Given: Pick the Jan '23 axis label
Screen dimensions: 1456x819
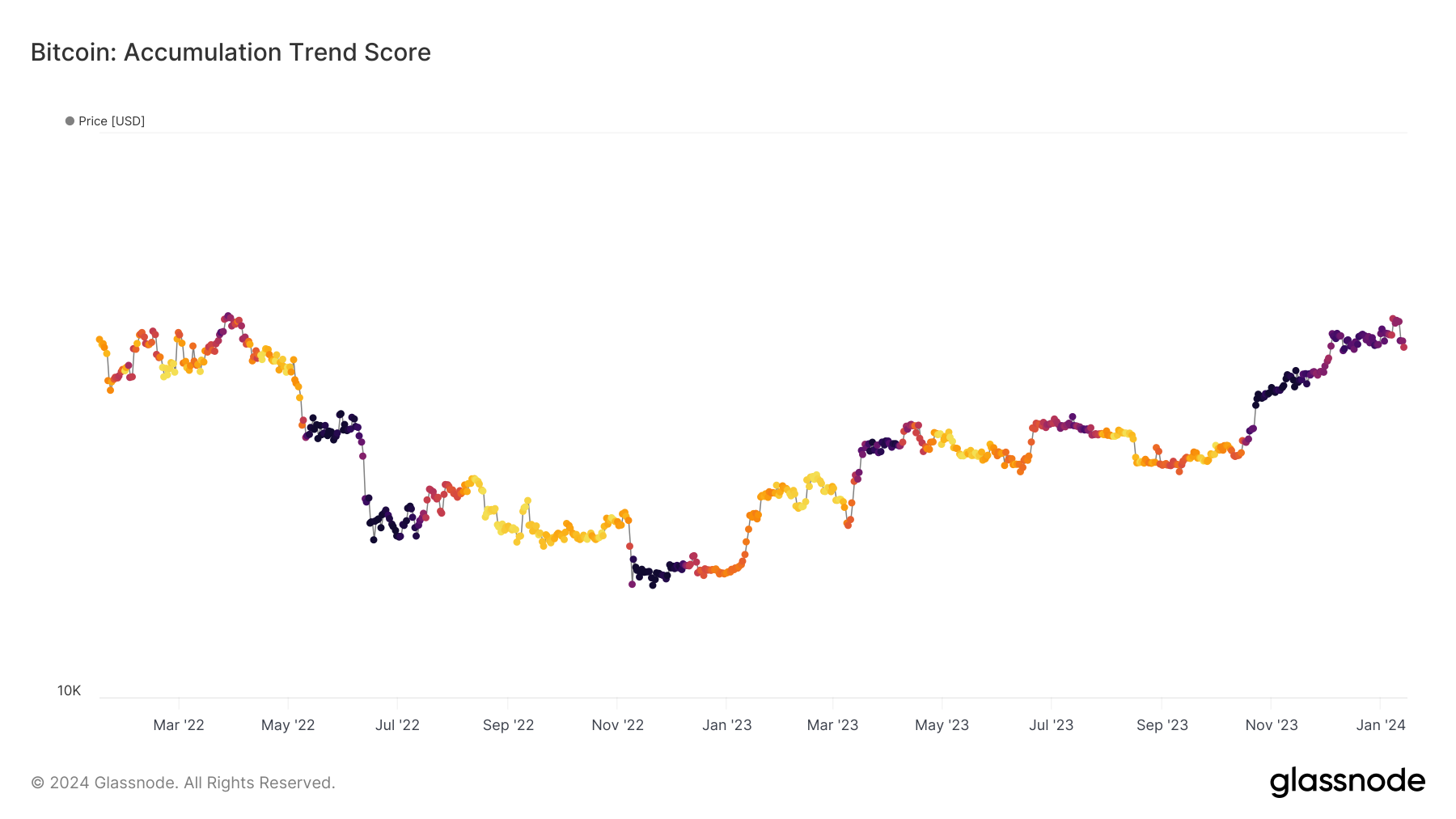Looking at the screenshot, I should 726,725.
